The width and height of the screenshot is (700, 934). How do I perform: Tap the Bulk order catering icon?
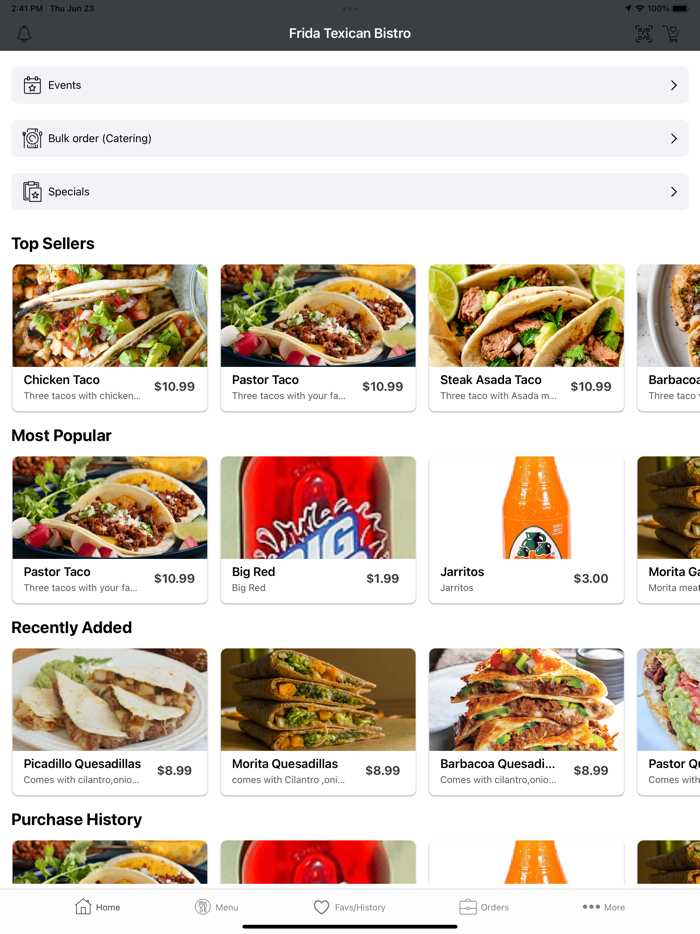(x=32, y=138)
